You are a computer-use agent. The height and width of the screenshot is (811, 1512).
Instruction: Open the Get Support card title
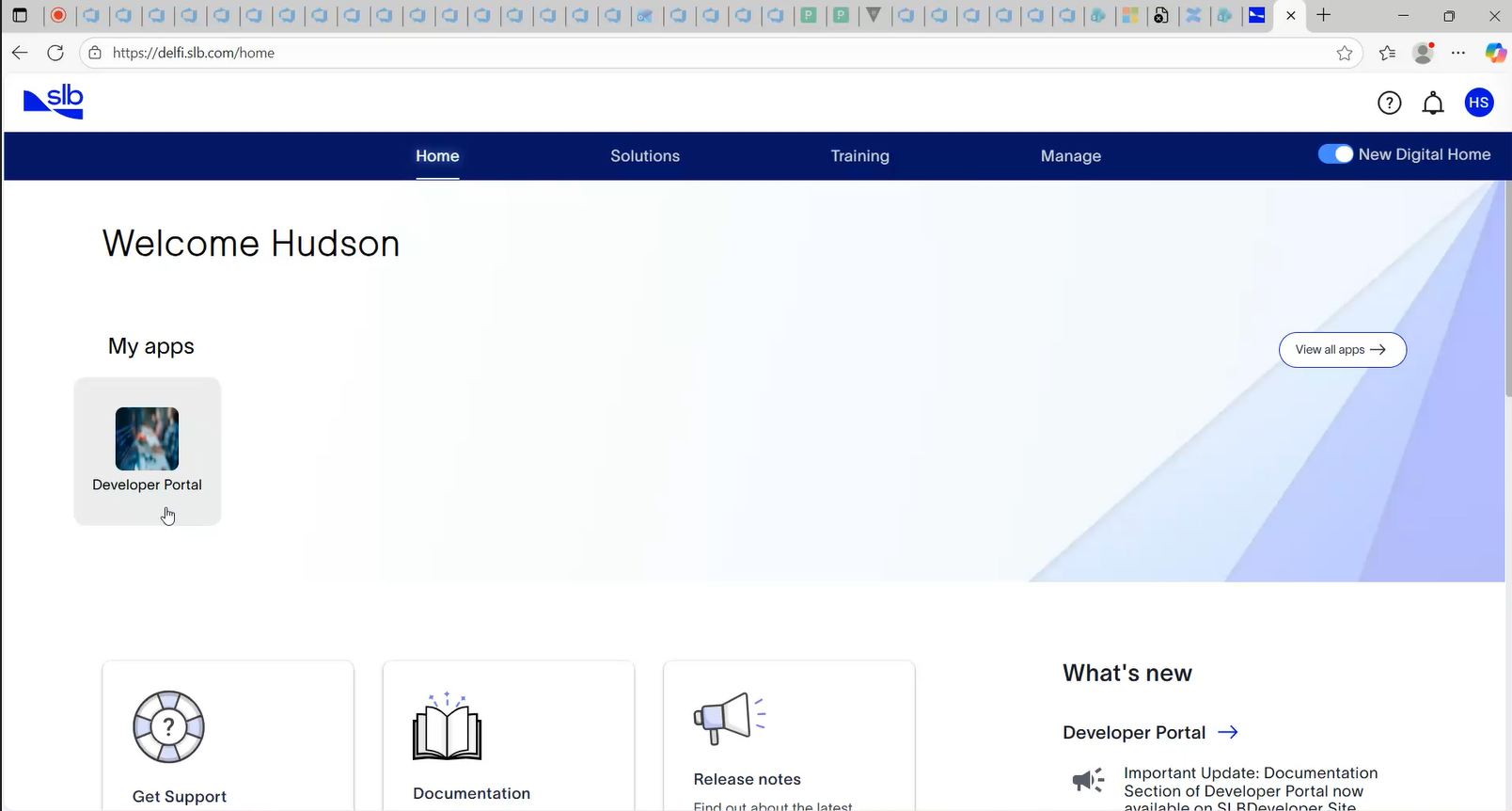click(x=180, y=796)
